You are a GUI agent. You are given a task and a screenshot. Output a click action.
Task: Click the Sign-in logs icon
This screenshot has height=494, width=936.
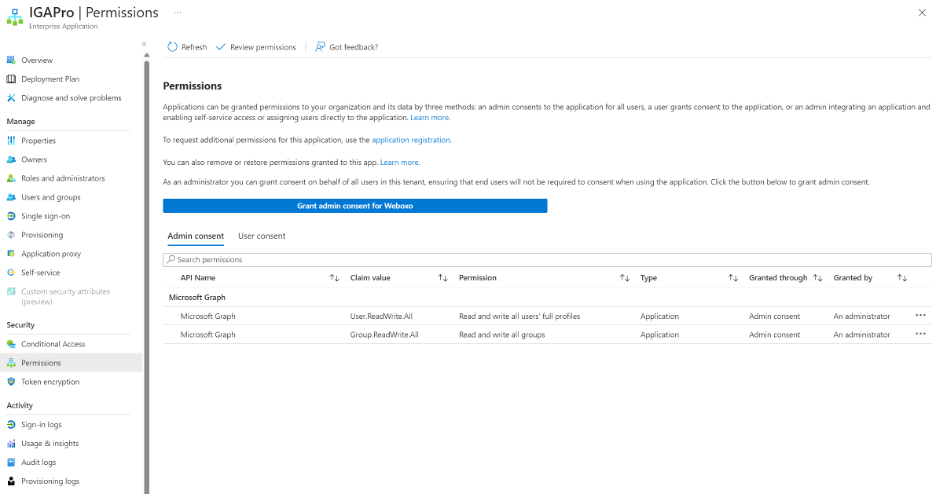11,425
